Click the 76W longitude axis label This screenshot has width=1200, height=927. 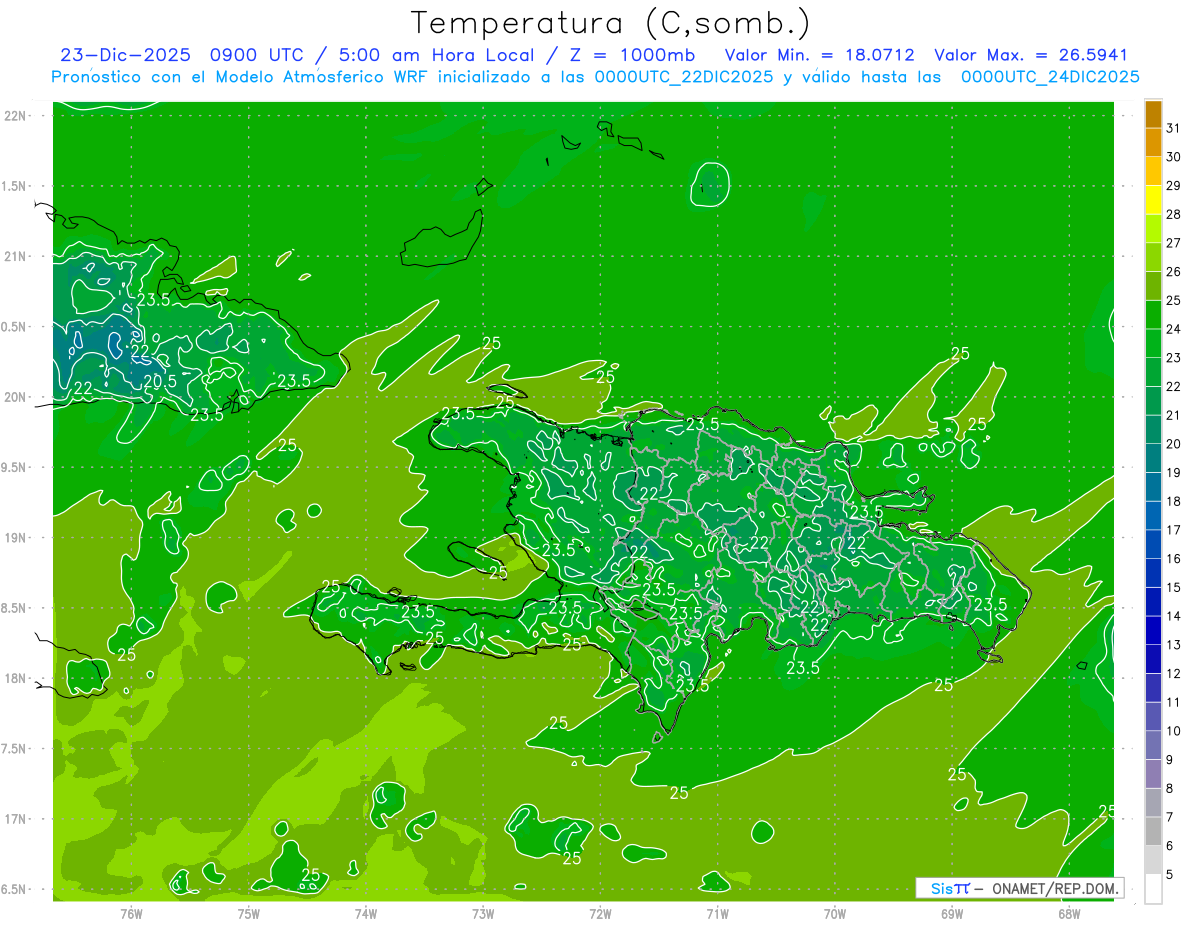point(131,913)
